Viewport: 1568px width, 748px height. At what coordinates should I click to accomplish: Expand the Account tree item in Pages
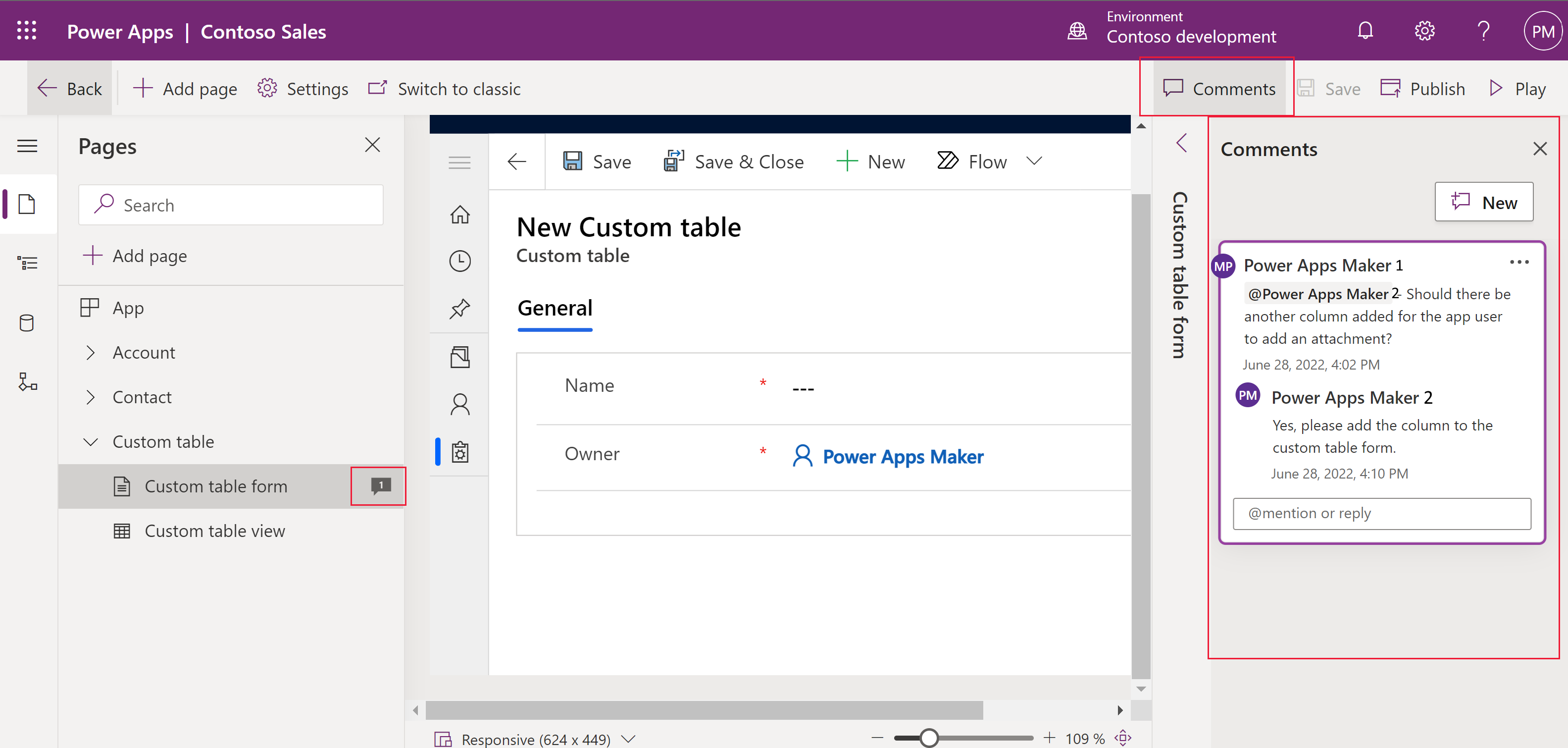pos(91,352)
